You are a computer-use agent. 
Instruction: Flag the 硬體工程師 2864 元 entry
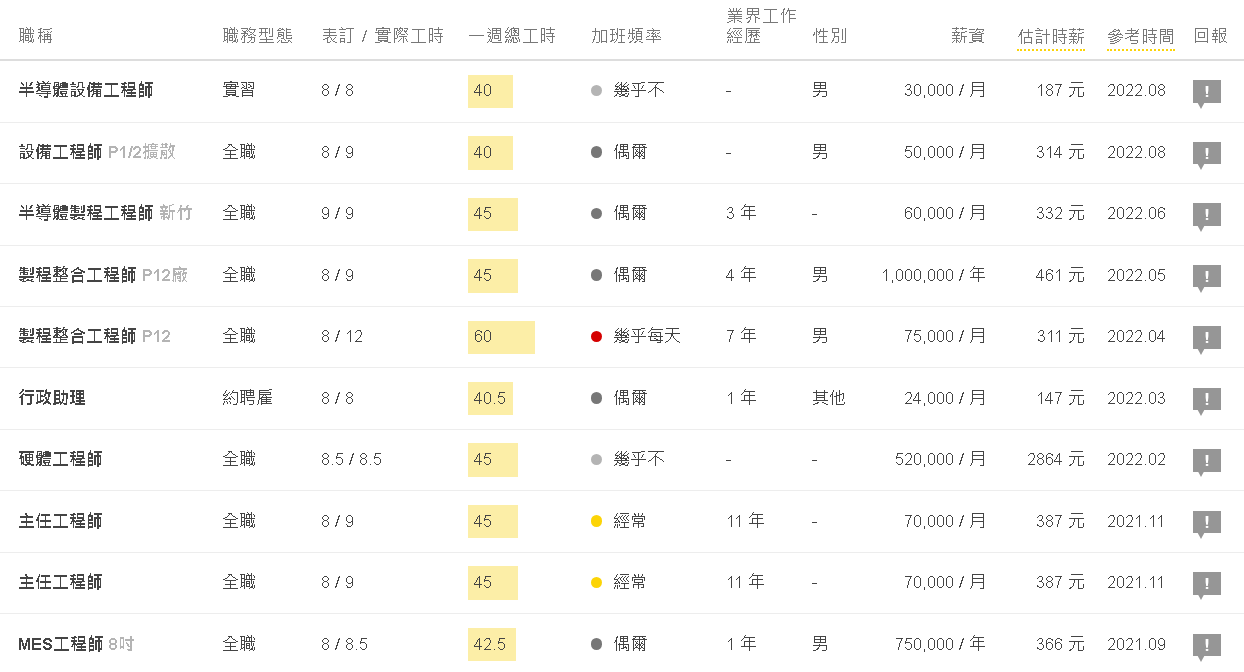coord(1207,462)
